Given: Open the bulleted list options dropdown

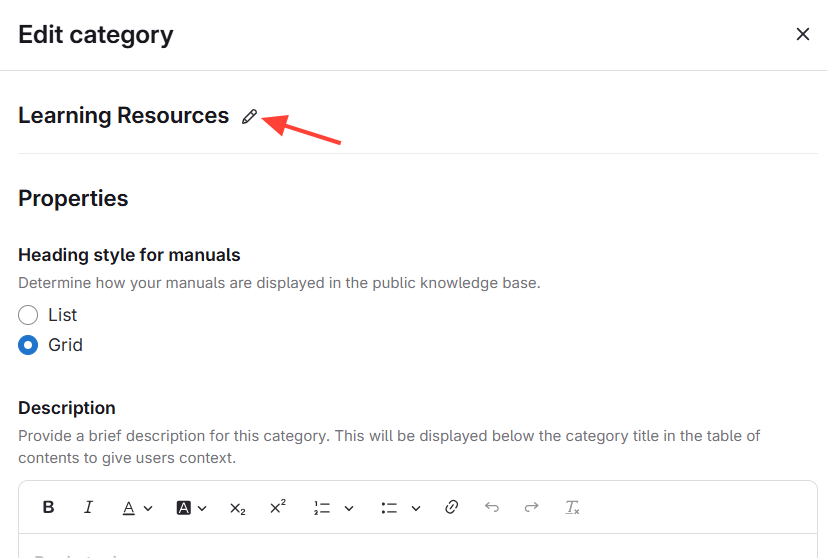Looking at the screenshot, I should pos(416,508).
